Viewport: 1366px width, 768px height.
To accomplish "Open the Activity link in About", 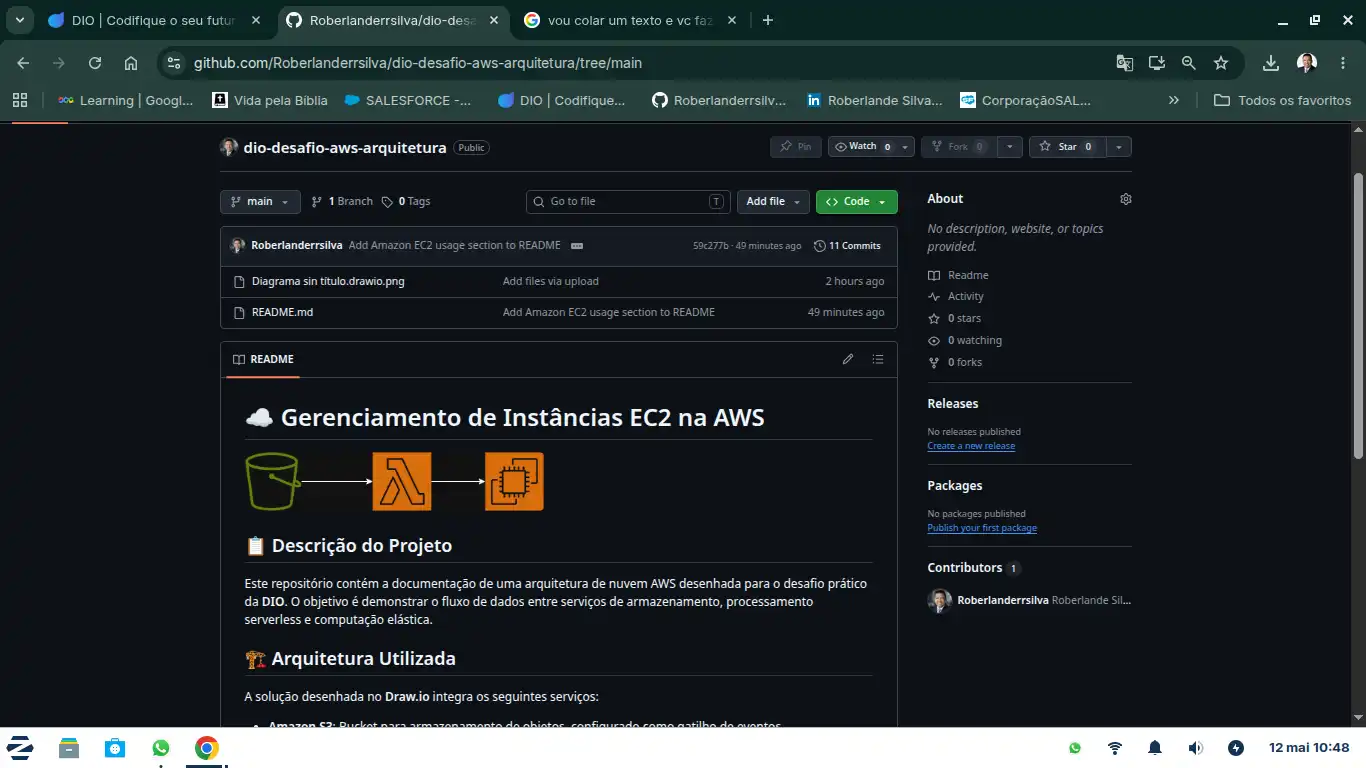I will [x=956, y=297].
